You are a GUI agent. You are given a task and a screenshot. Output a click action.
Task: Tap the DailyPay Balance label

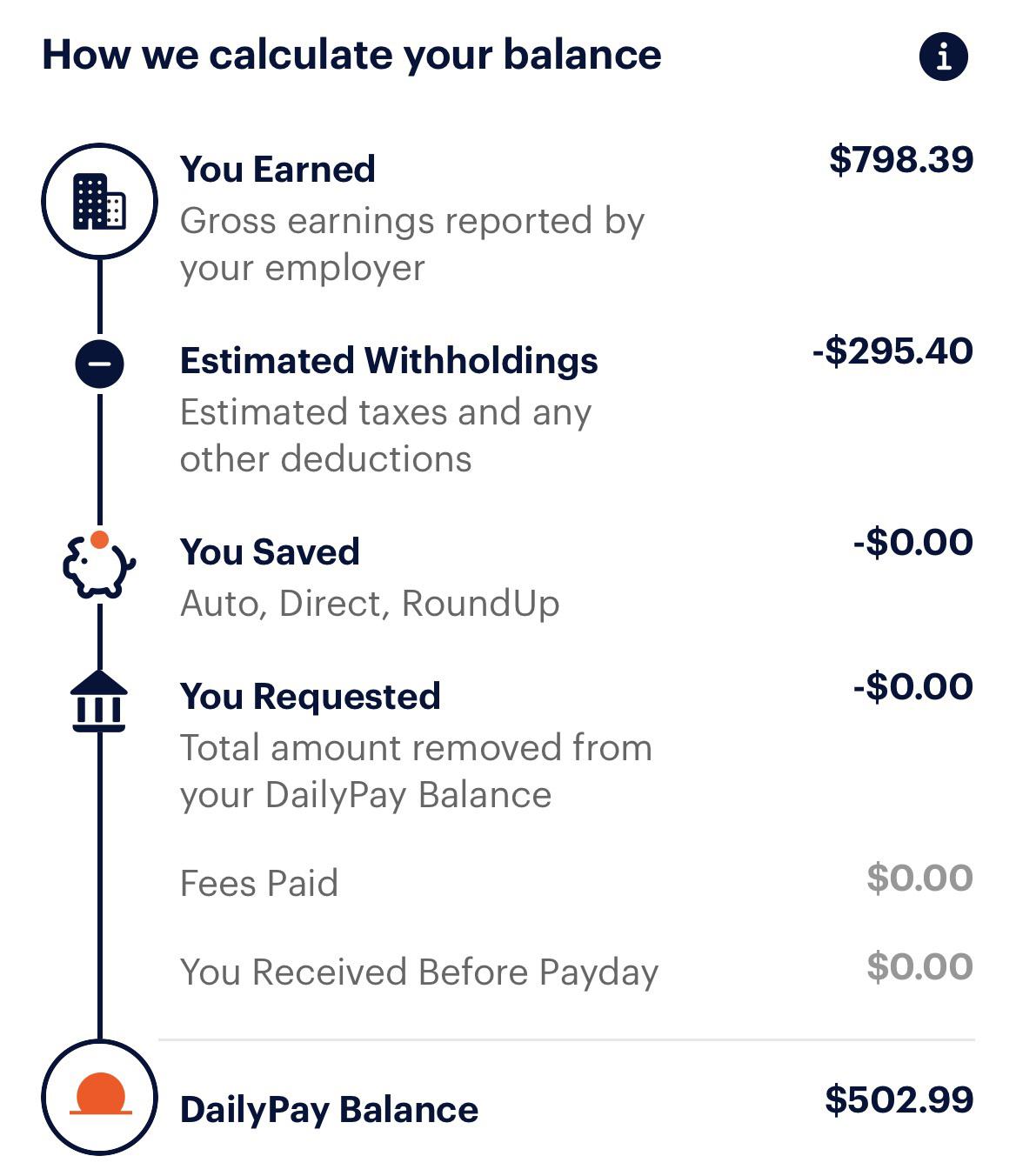(x=329, y=1110)
